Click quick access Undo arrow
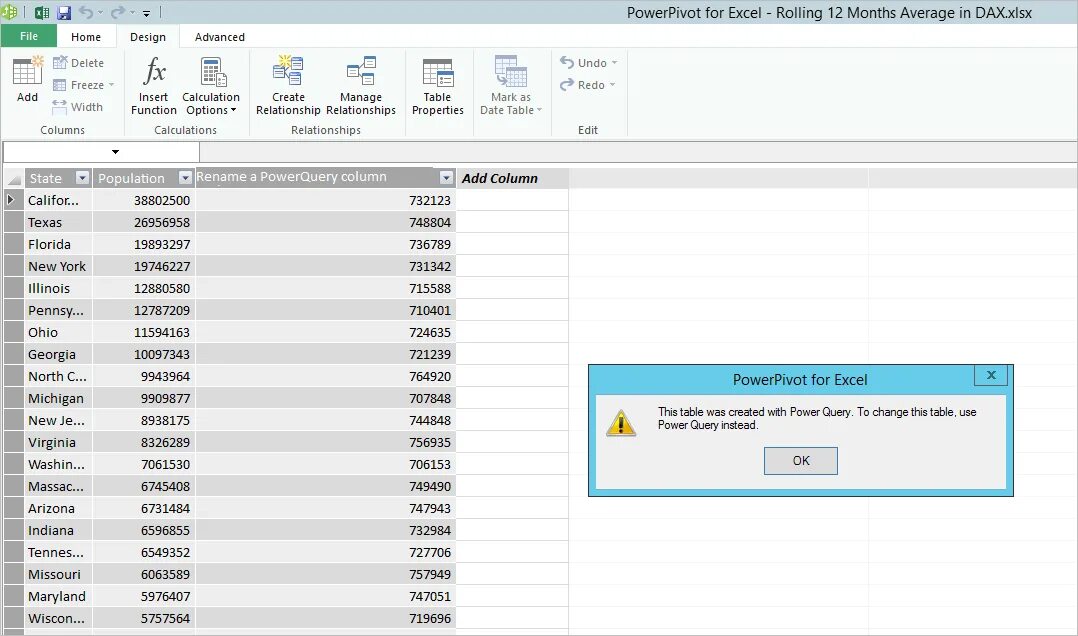 pyautogui.click(x=86, y=12)
